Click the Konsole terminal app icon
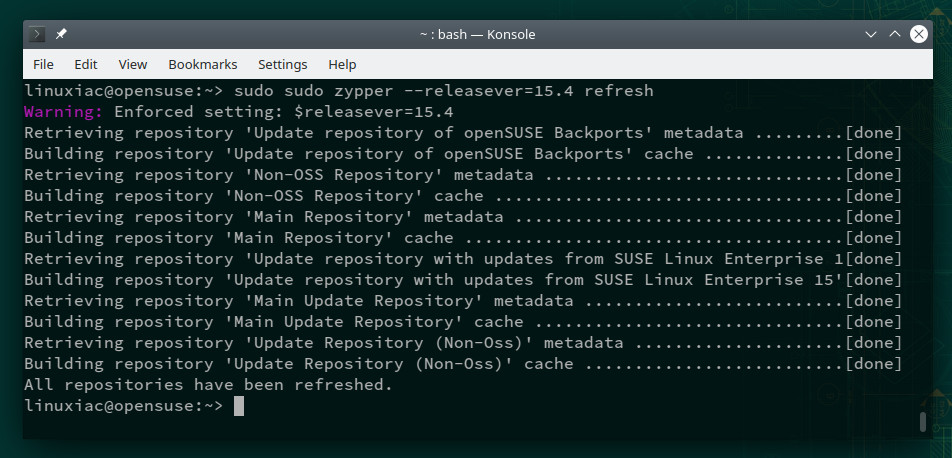 click(x=36, y=35)
